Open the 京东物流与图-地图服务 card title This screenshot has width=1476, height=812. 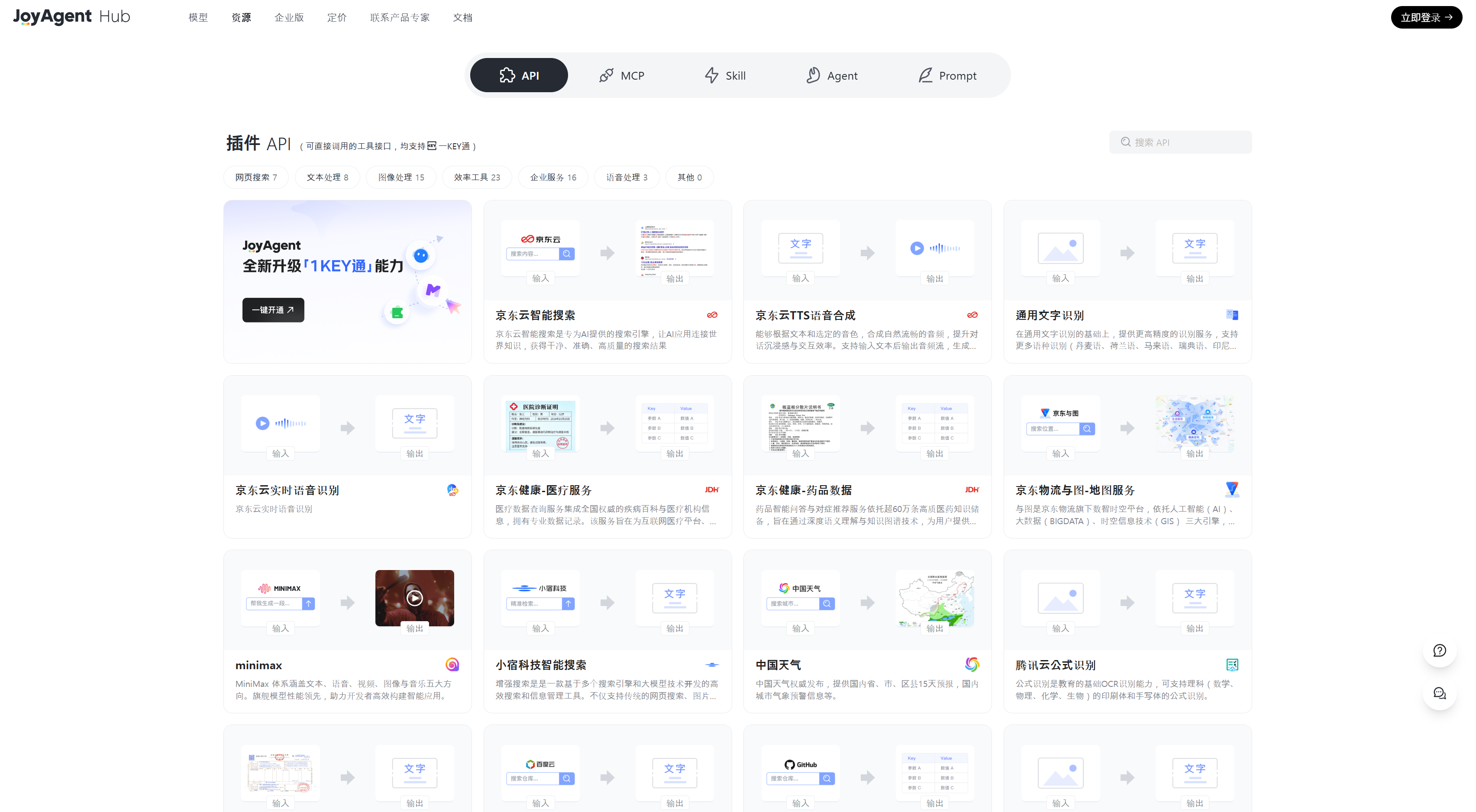tap(1075, 490)
